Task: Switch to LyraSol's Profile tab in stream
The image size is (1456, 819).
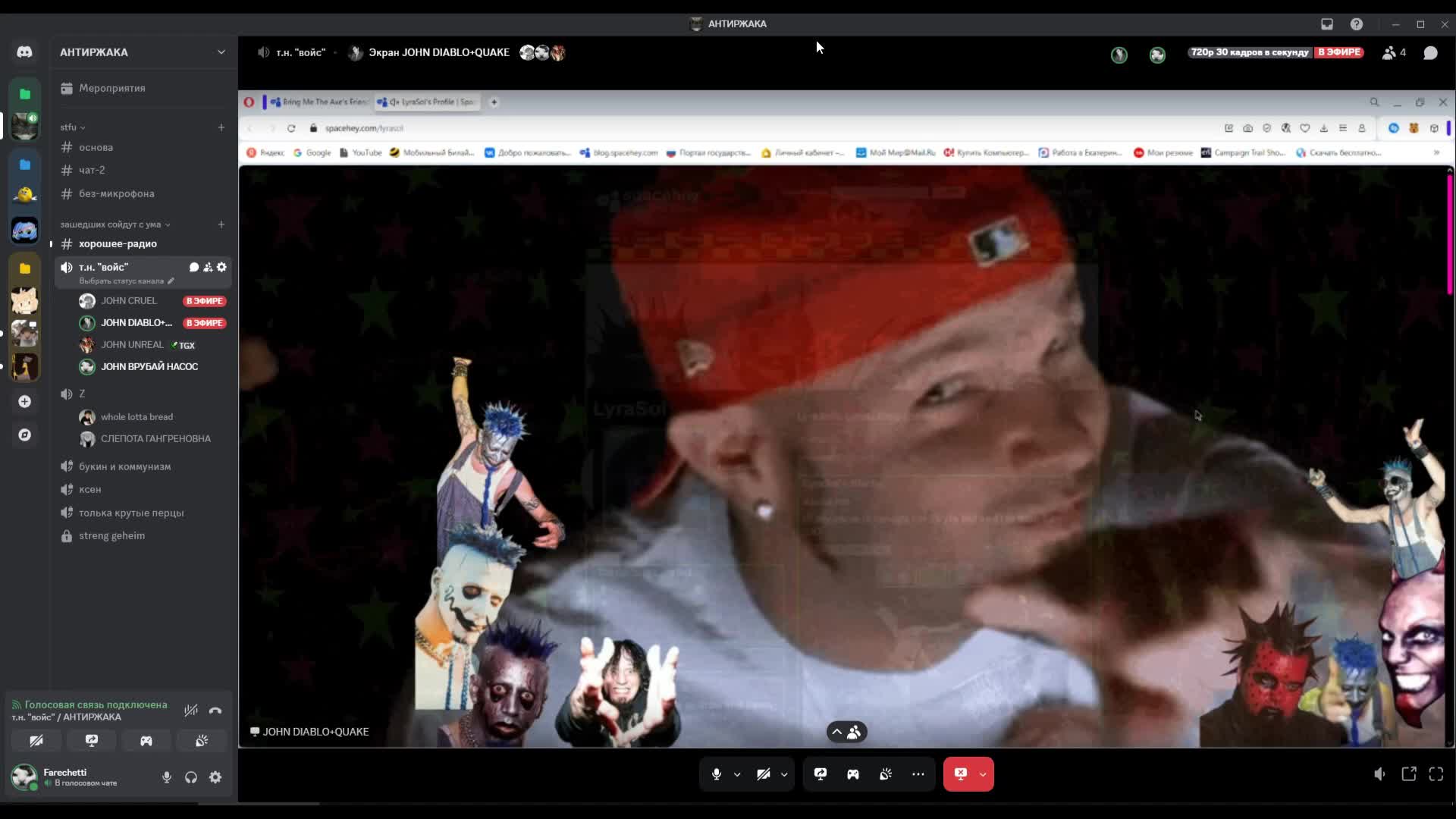Action: click(426, 102)
